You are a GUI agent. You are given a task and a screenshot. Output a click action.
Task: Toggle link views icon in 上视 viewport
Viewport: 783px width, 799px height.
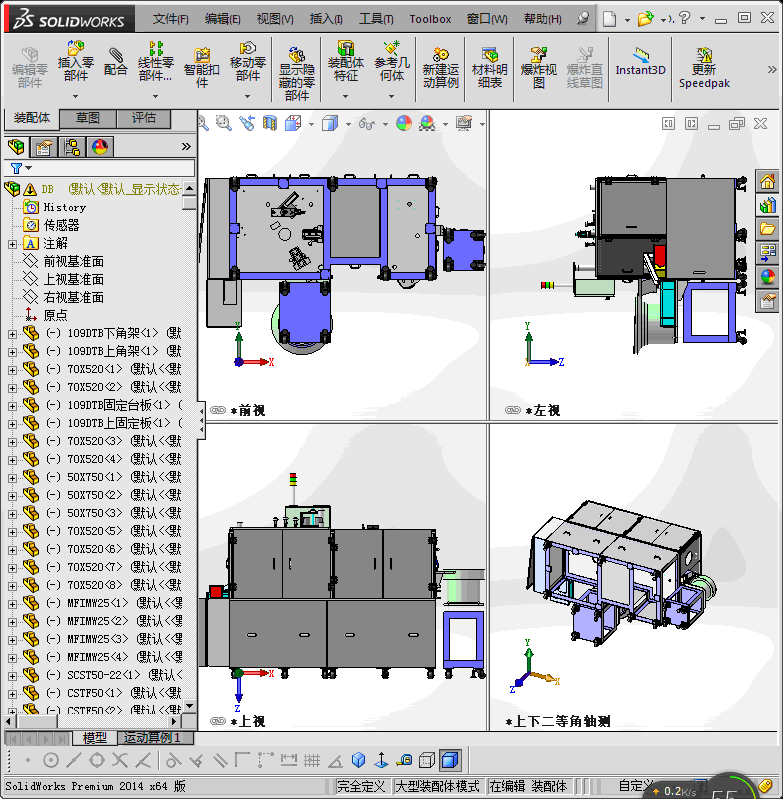pyautogui.click(x=218, y=721)
